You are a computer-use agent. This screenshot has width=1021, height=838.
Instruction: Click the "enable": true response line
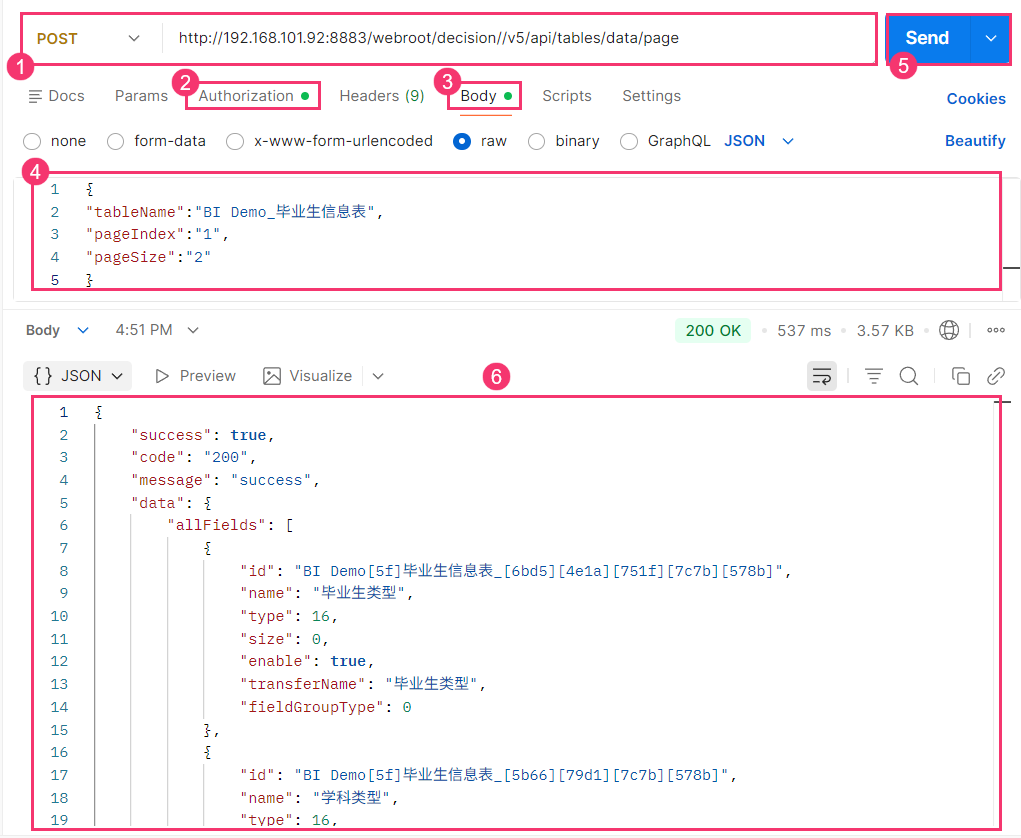click(x=307, y=662)
